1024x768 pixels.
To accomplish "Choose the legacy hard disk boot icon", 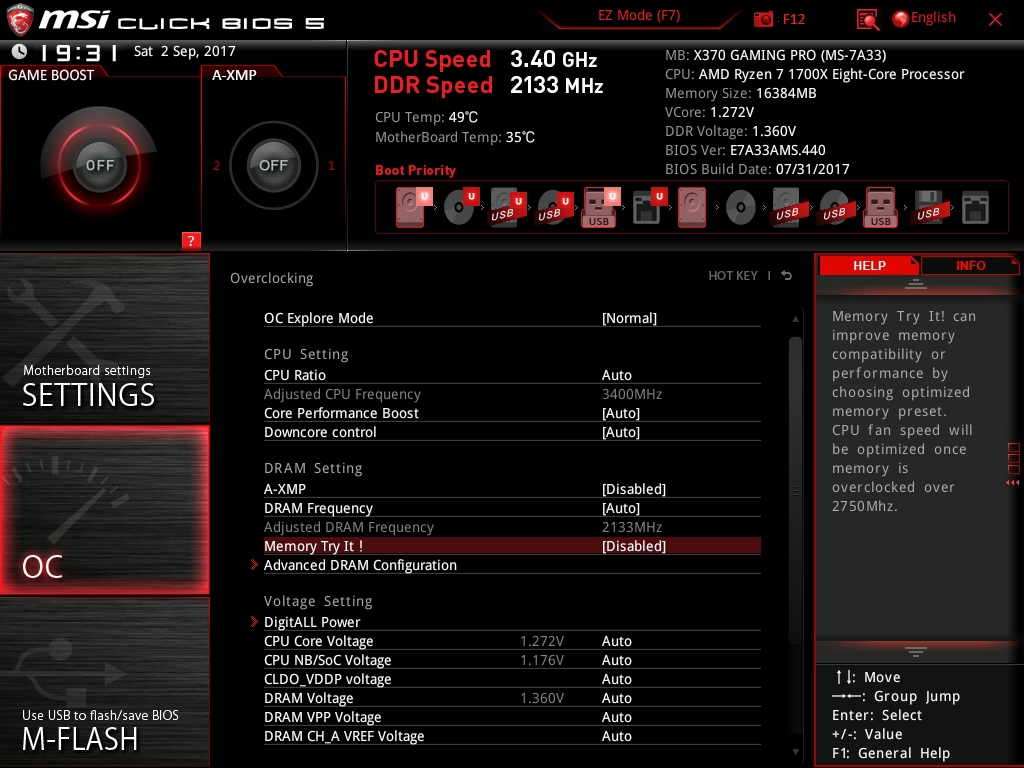I will point(692,207).
